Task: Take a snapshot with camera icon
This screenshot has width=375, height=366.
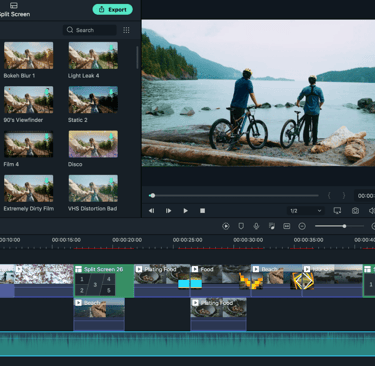Action: tap(355, 211)
